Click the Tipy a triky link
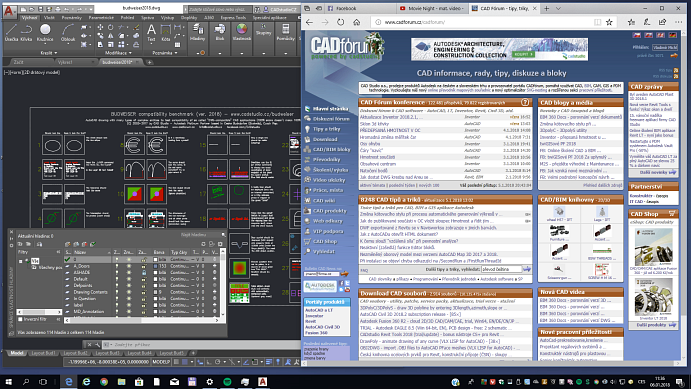Image resolution: width=691 pixels, height=389 pixels. [327, 129]
